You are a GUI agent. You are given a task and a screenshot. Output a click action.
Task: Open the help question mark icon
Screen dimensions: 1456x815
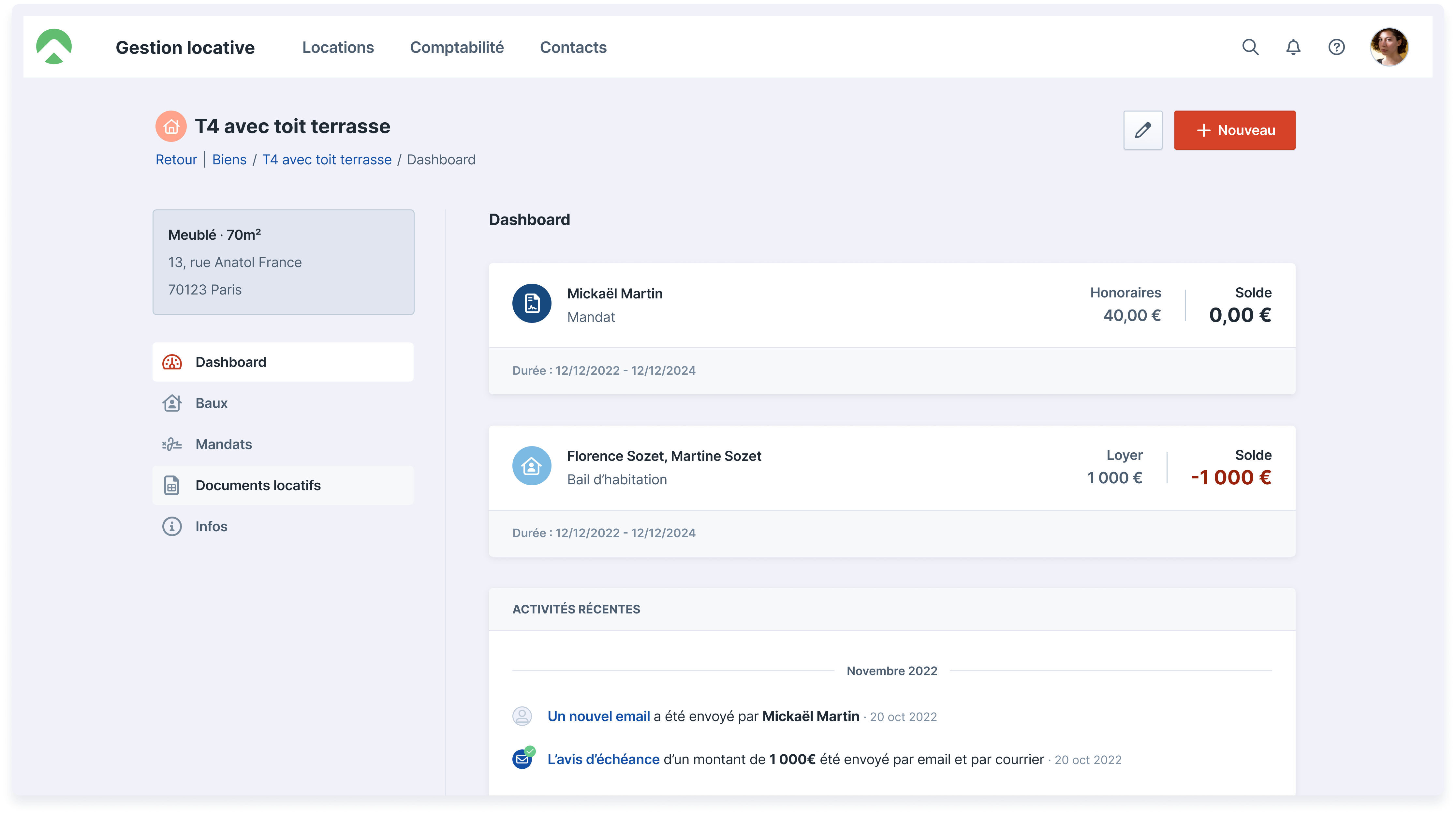coord(1336,47)
